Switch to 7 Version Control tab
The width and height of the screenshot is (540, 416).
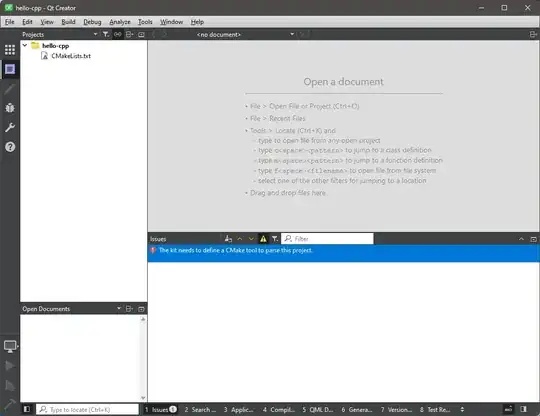click(x=396, y=409)
